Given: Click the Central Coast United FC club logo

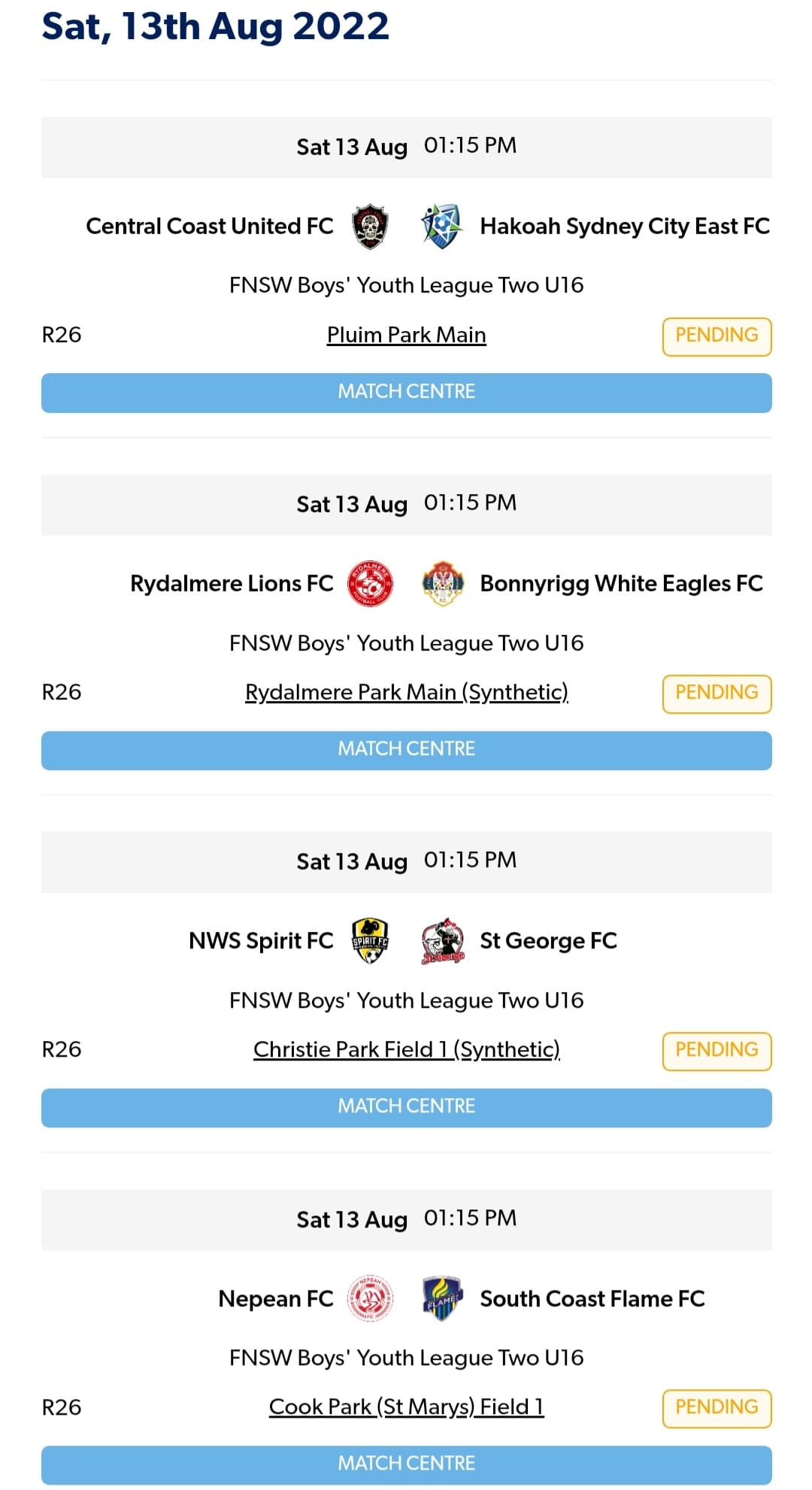Looking at the screenshot, I should [371, 225].
